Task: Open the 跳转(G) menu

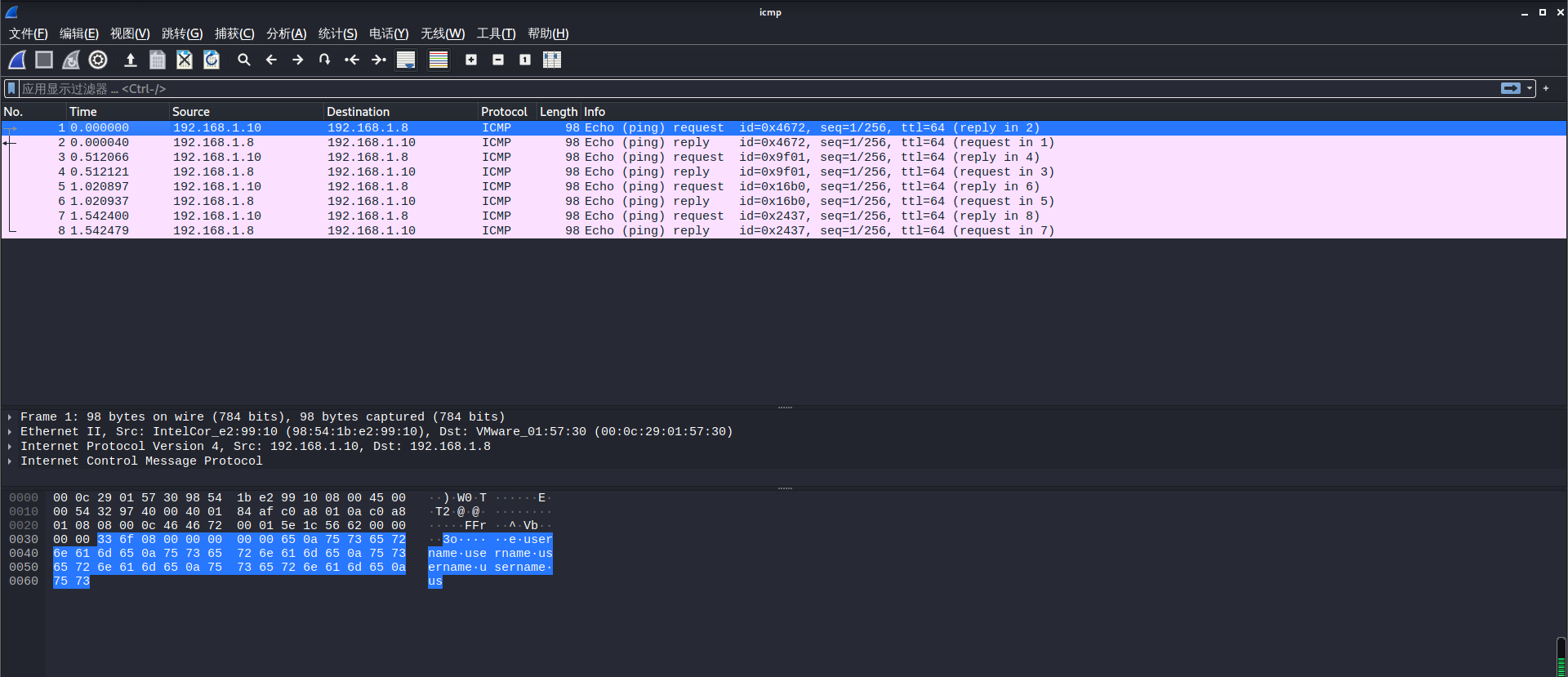Action: pyautogui.click(x=182, y=33)
